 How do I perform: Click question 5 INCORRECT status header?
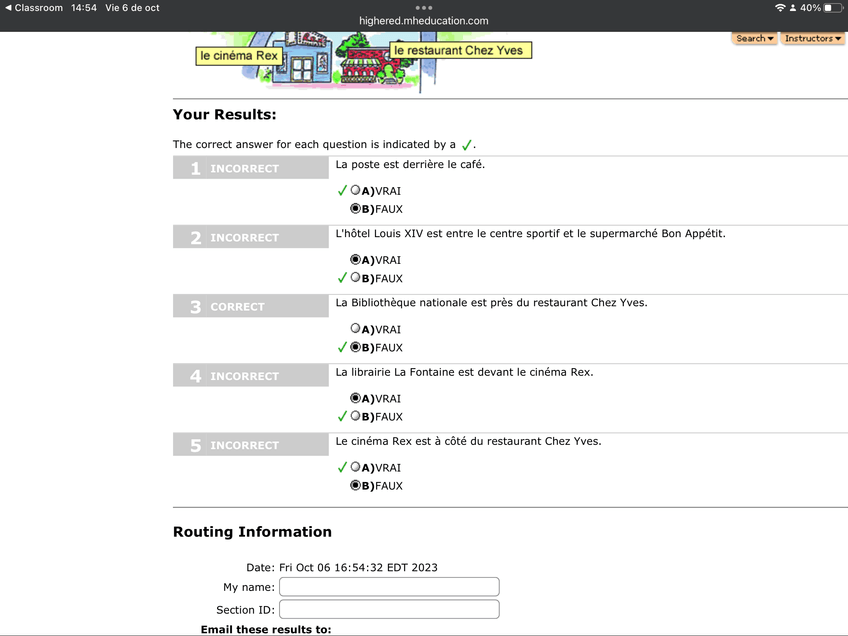point(250,445)
